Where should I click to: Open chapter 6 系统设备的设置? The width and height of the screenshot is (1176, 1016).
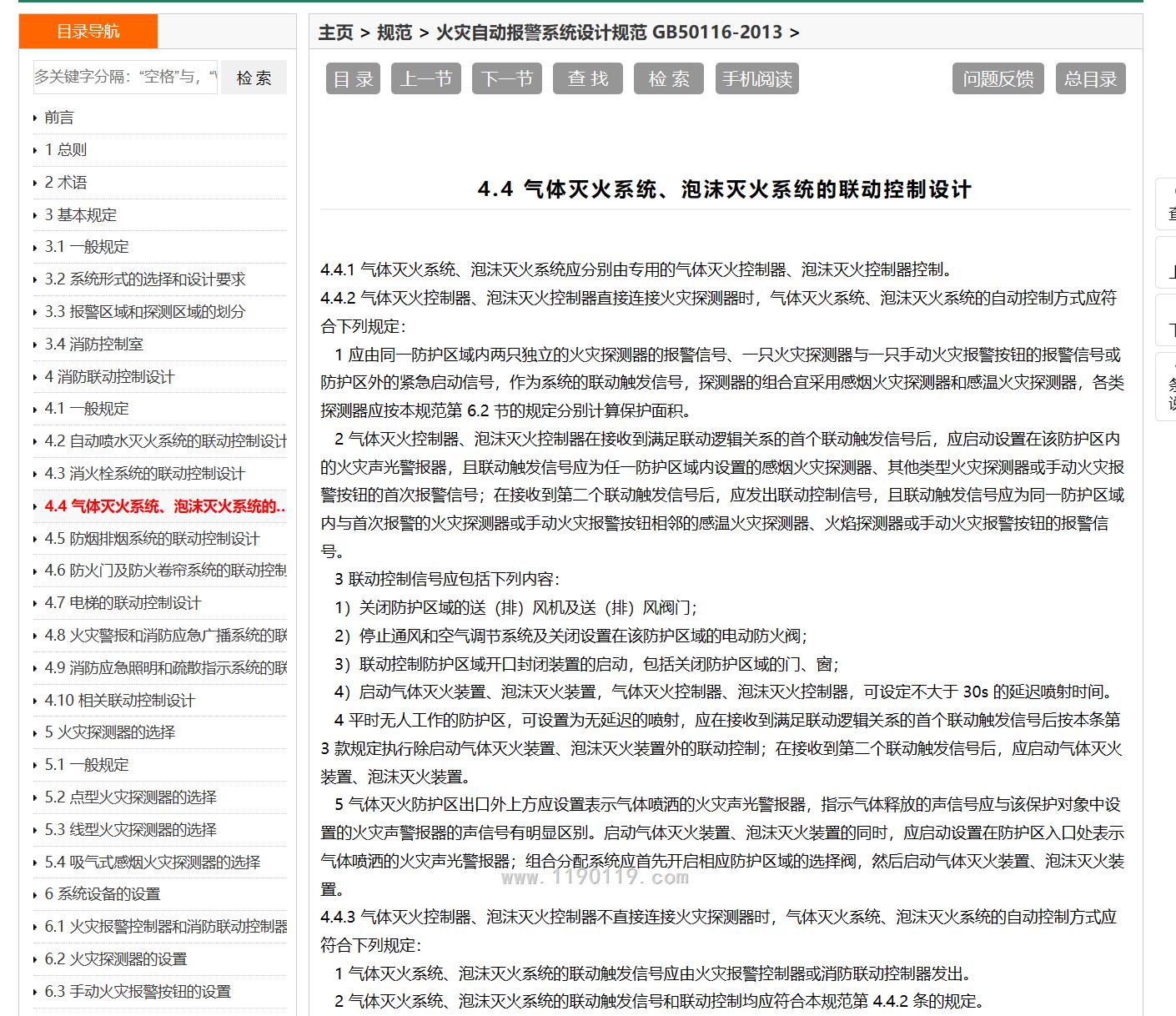103,894
